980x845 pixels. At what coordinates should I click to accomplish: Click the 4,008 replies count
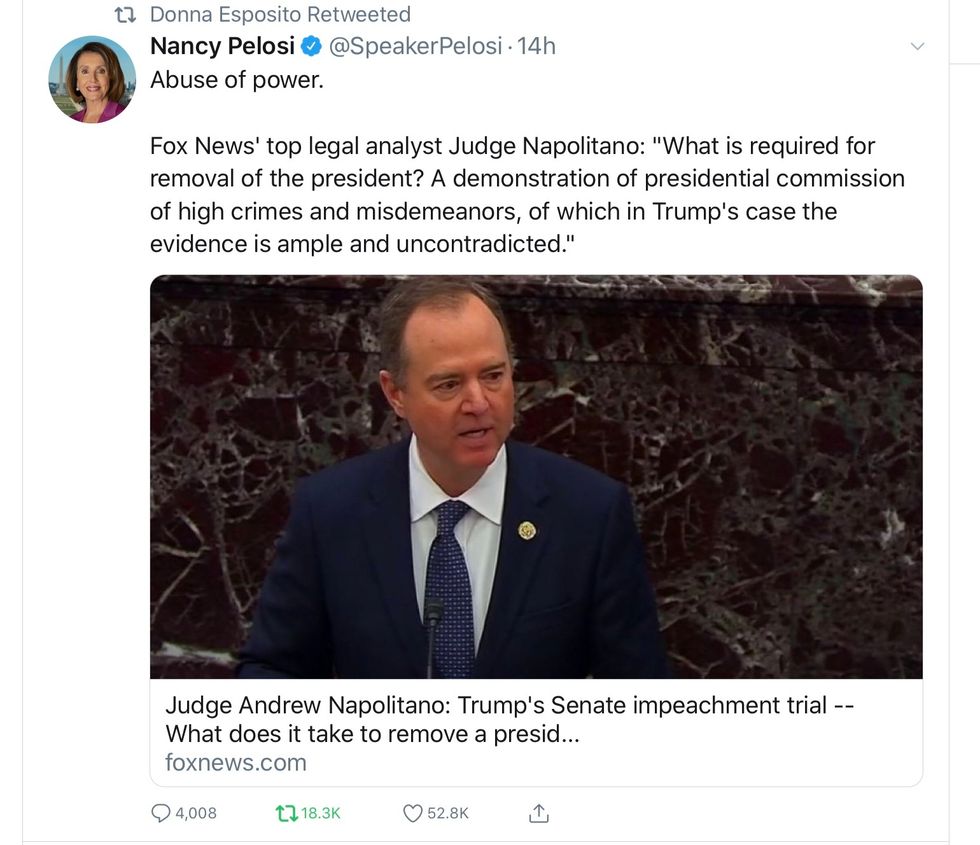[196, 813]
